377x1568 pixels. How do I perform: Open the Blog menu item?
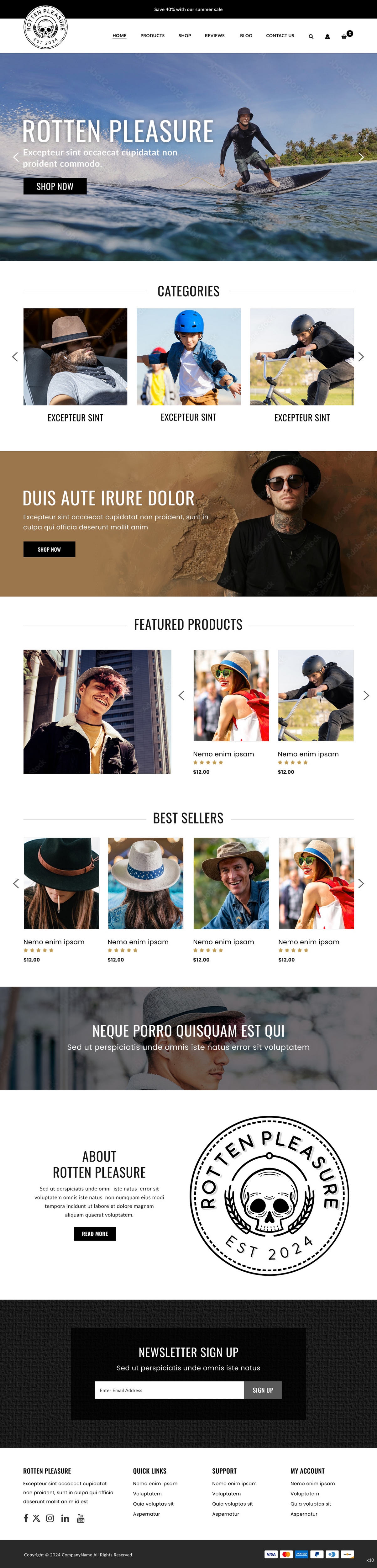click(x=246, y=36)
